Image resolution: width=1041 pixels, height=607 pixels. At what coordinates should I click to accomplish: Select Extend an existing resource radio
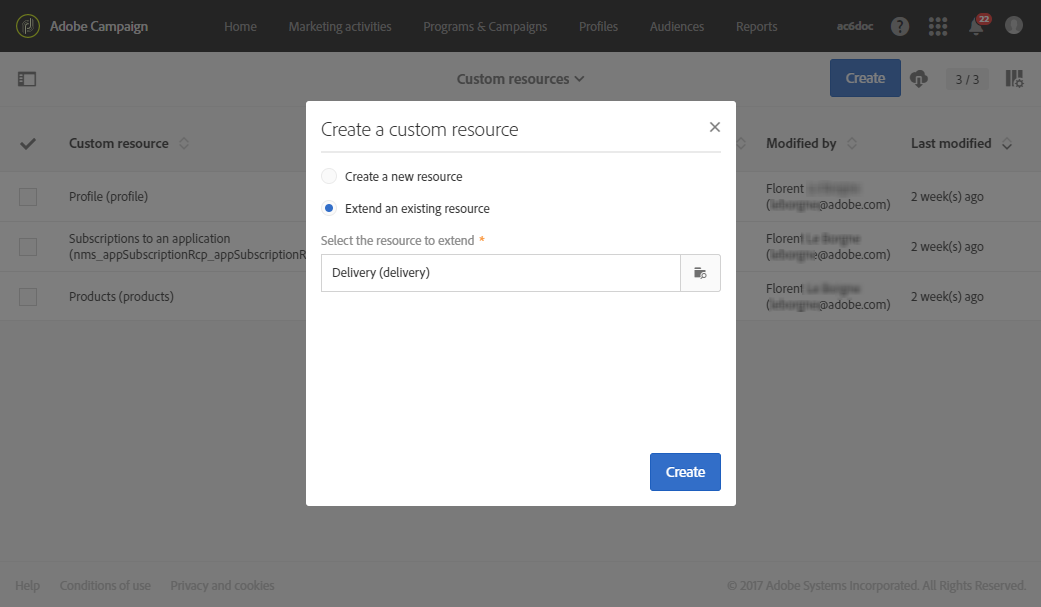[x=329, y=209]
